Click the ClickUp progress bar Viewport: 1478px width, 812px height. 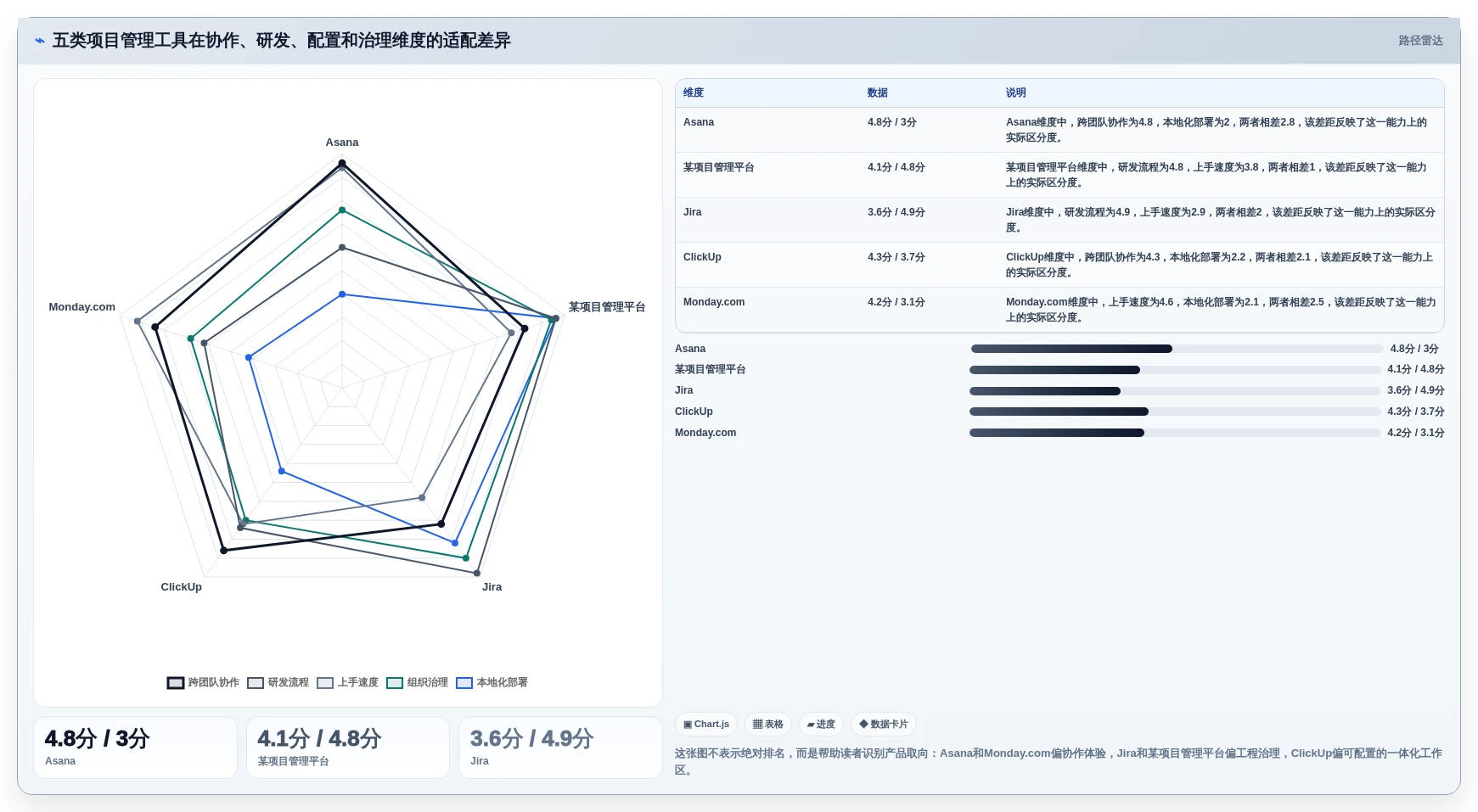click(x=1175, y=412)
